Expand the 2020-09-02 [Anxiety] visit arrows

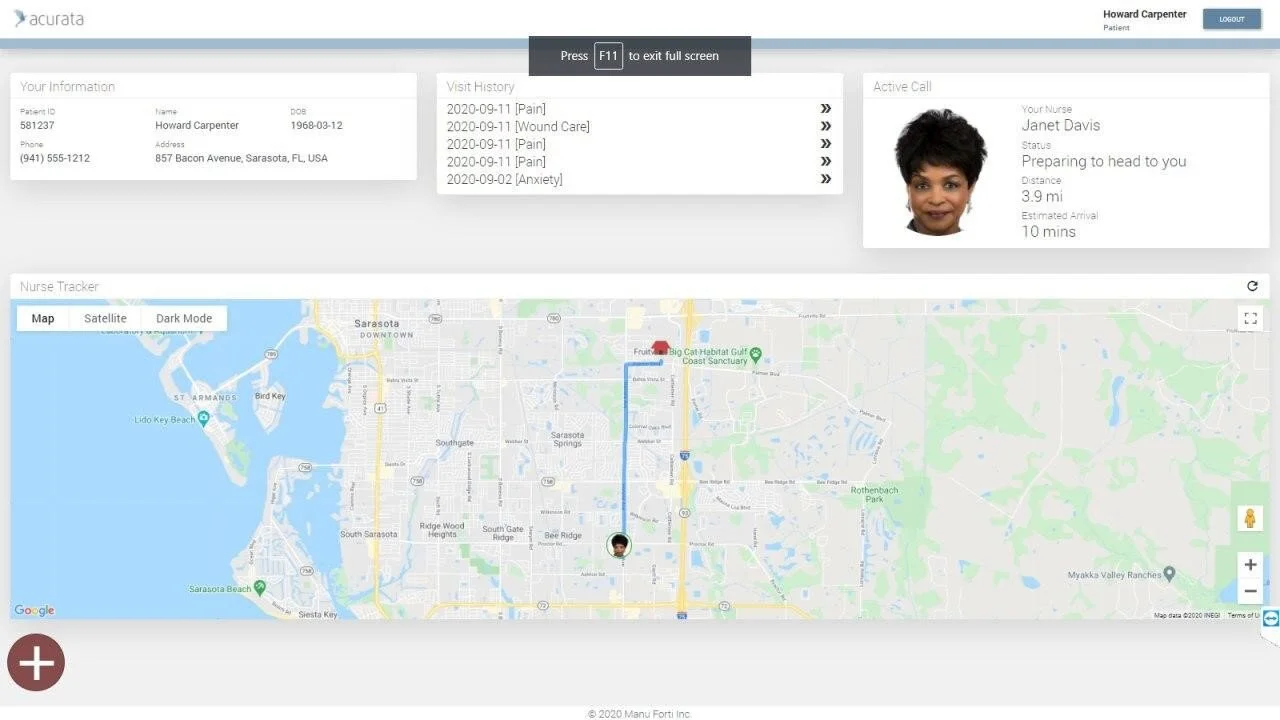pyautogui.click(x=826, y=179)
